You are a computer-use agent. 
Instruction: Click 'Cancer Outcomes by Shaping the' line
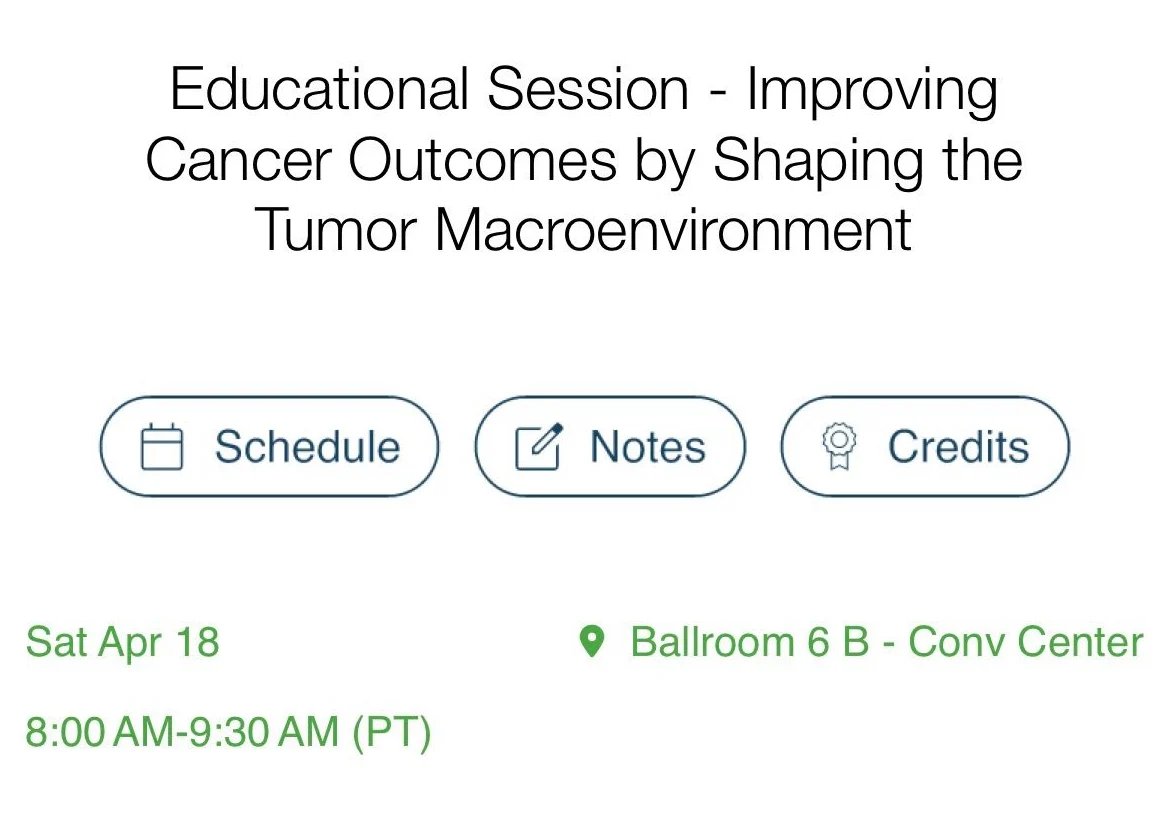[x=584, y=160]
